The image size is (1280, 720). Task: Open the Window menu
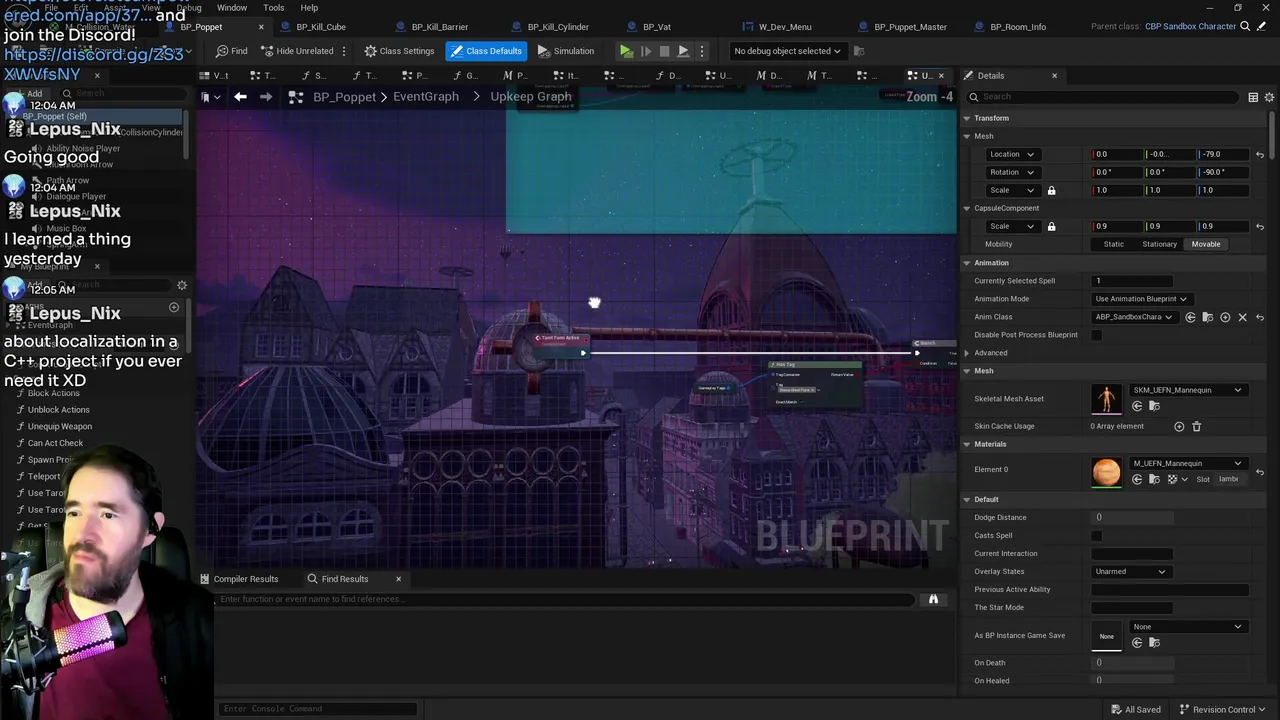point(232,8)
